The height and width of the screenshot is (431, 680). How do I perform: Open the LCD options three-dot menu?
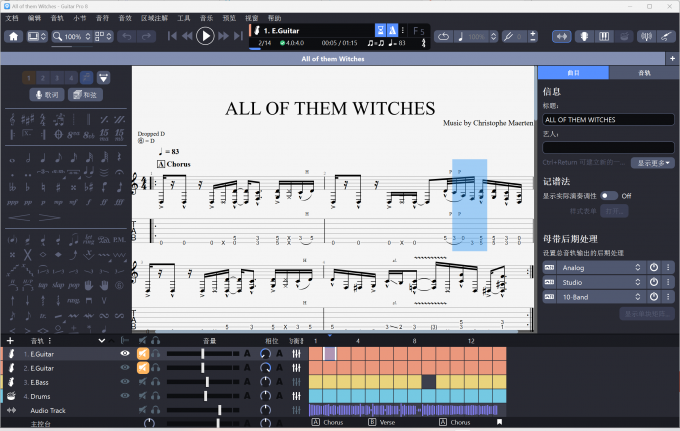(x=403, y=30)
